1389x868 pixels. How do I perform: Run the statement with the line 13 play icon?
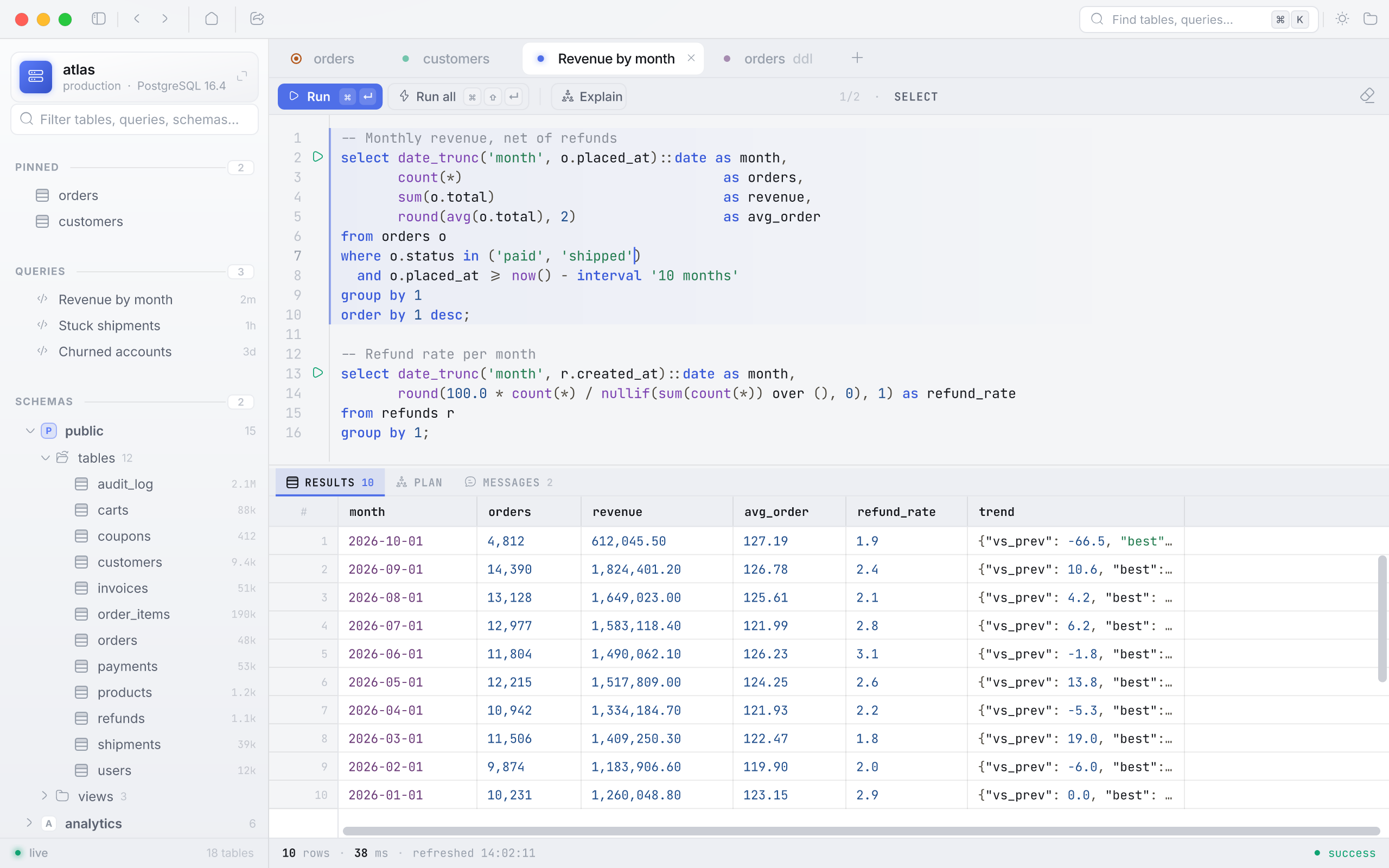317,373
